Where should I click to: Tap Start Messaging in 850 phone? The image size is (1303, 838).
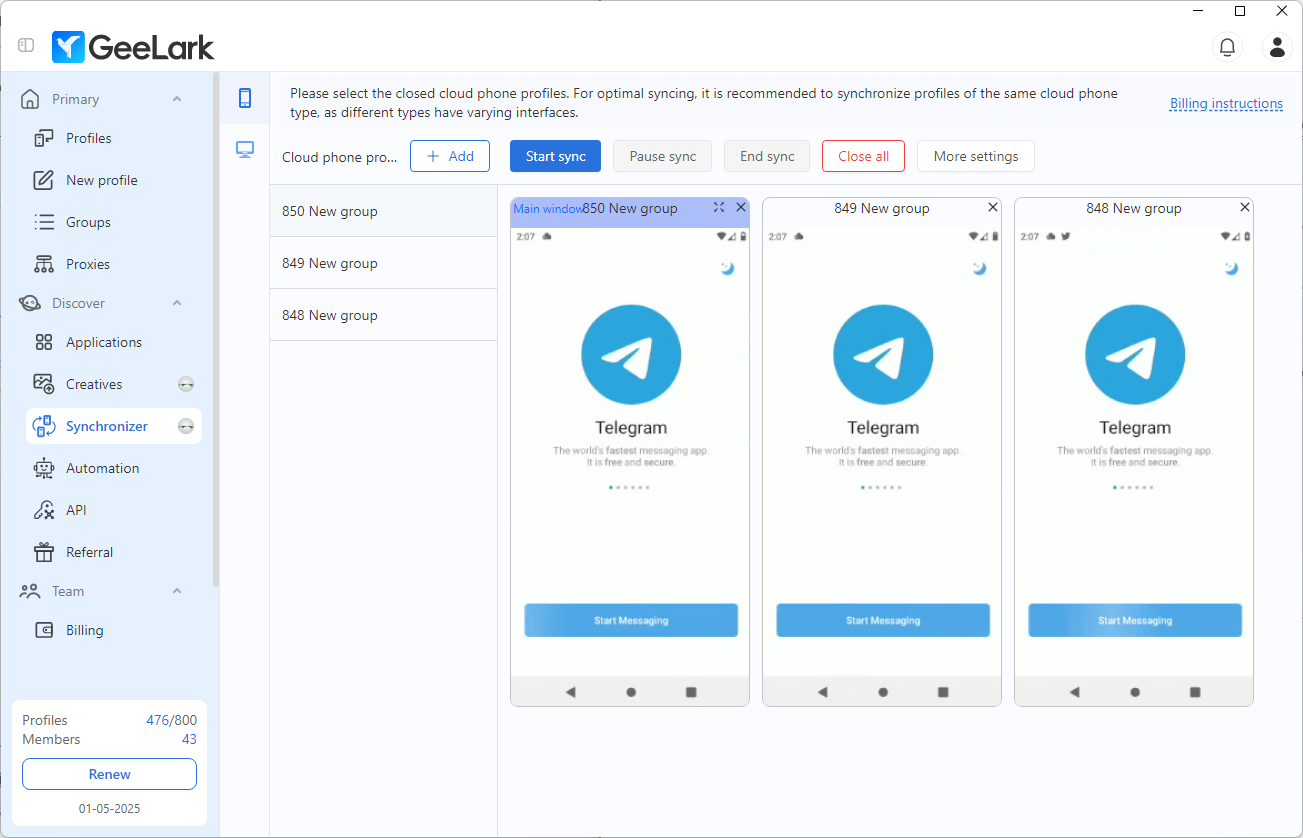(x=631, y=620)
